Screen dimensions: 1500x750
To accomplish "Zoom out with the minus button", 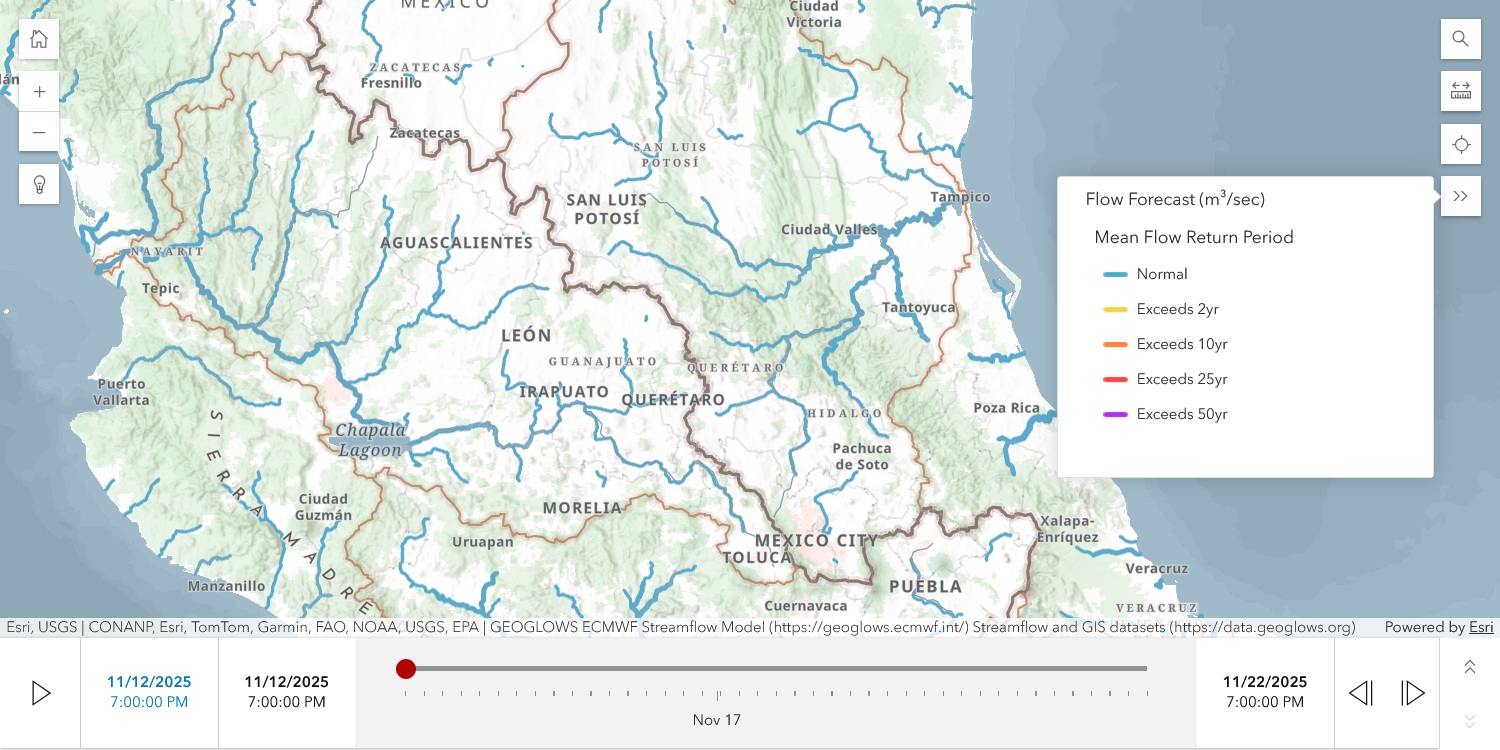I will (x=39, y=132).
